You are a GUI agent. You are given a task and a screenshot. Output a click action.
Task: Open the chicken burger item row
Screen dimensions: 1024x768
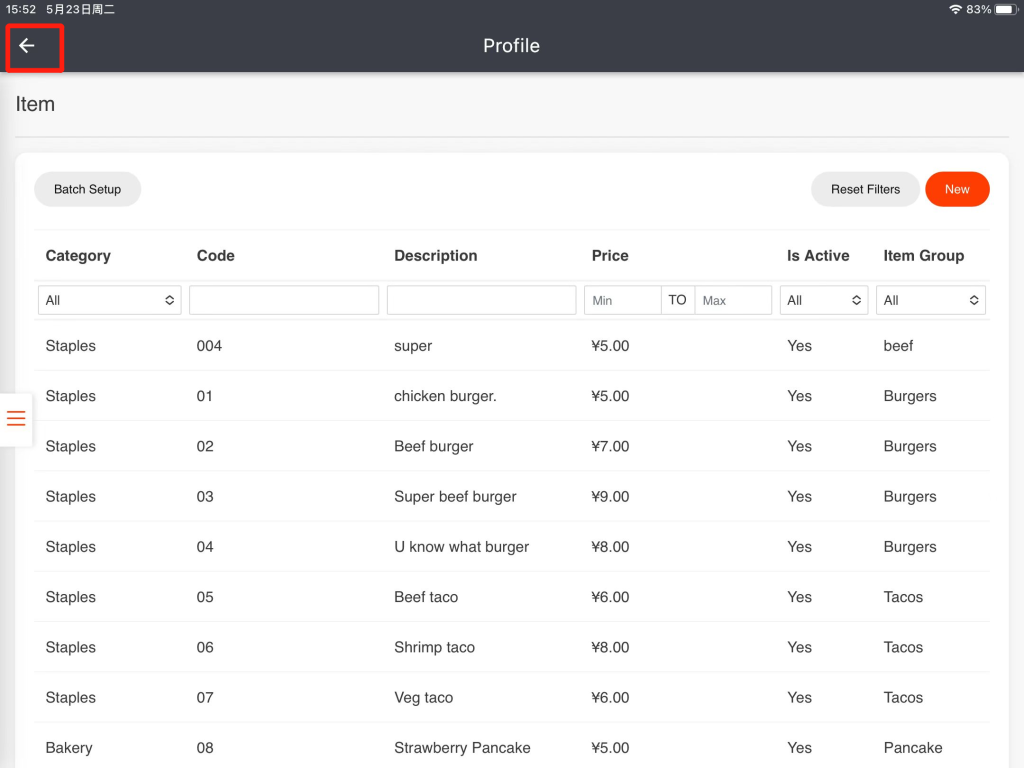tap(445, 396)
